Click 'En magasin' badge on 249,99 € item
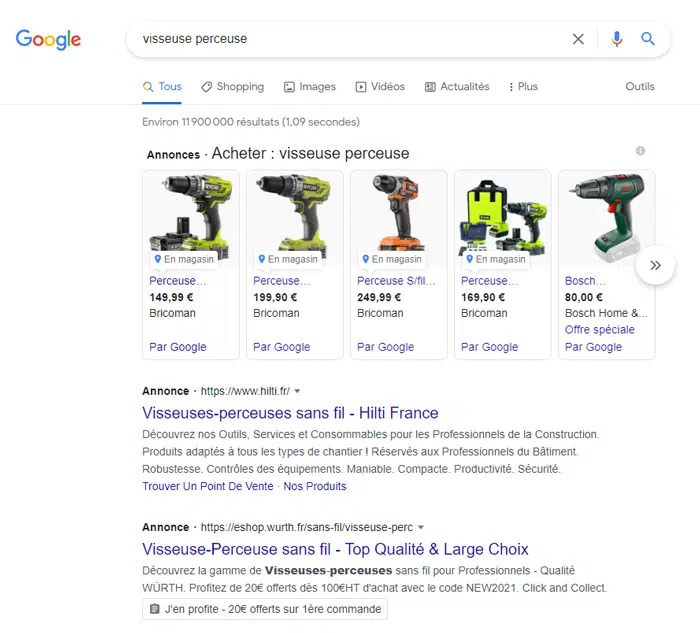 392,259
